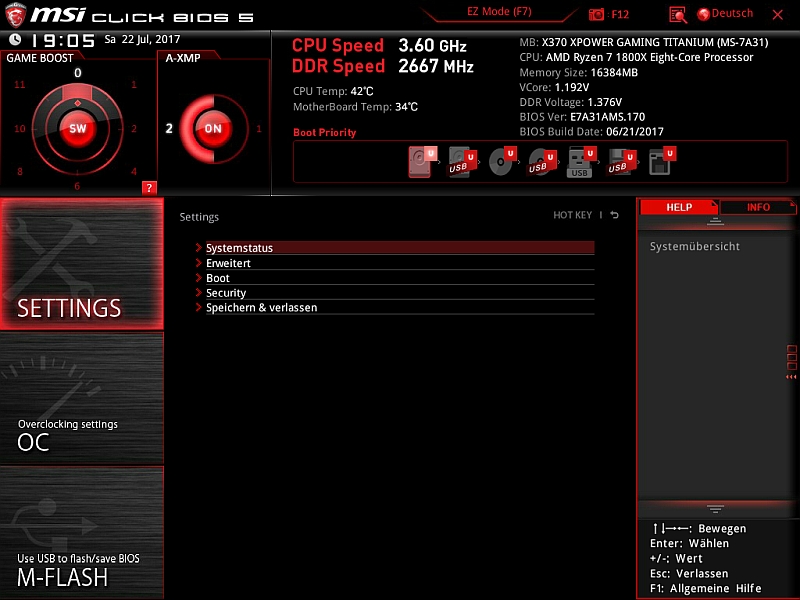Click the DDR Speed 2667 MHz value
The width and height of the screenshot is (800, 600).
click(436, 66)
